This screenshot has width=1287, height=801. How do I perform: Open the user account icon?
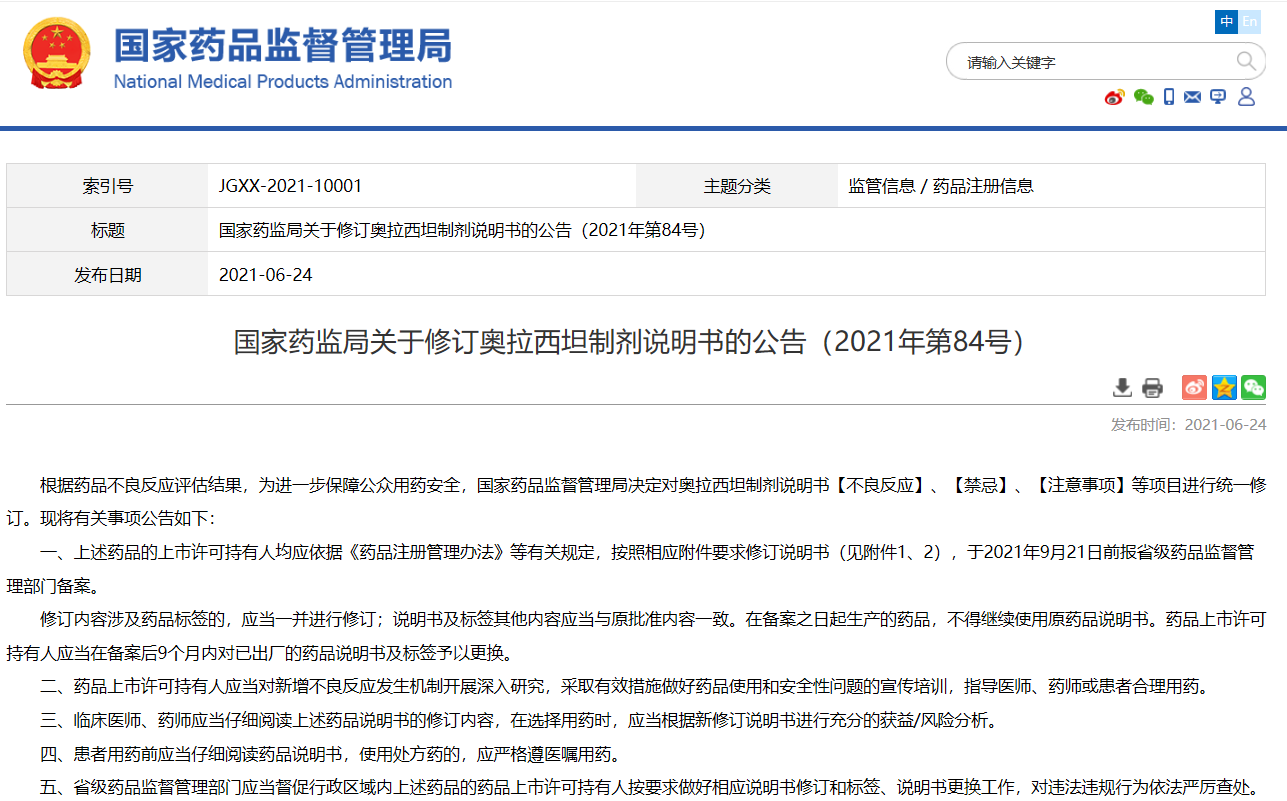(x=1246, y=97)
